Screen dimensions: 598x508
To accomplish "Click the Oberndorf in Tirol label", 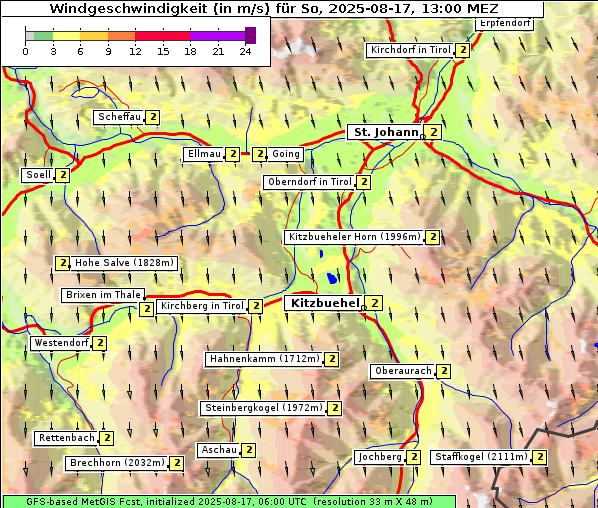I will (310, 182).
